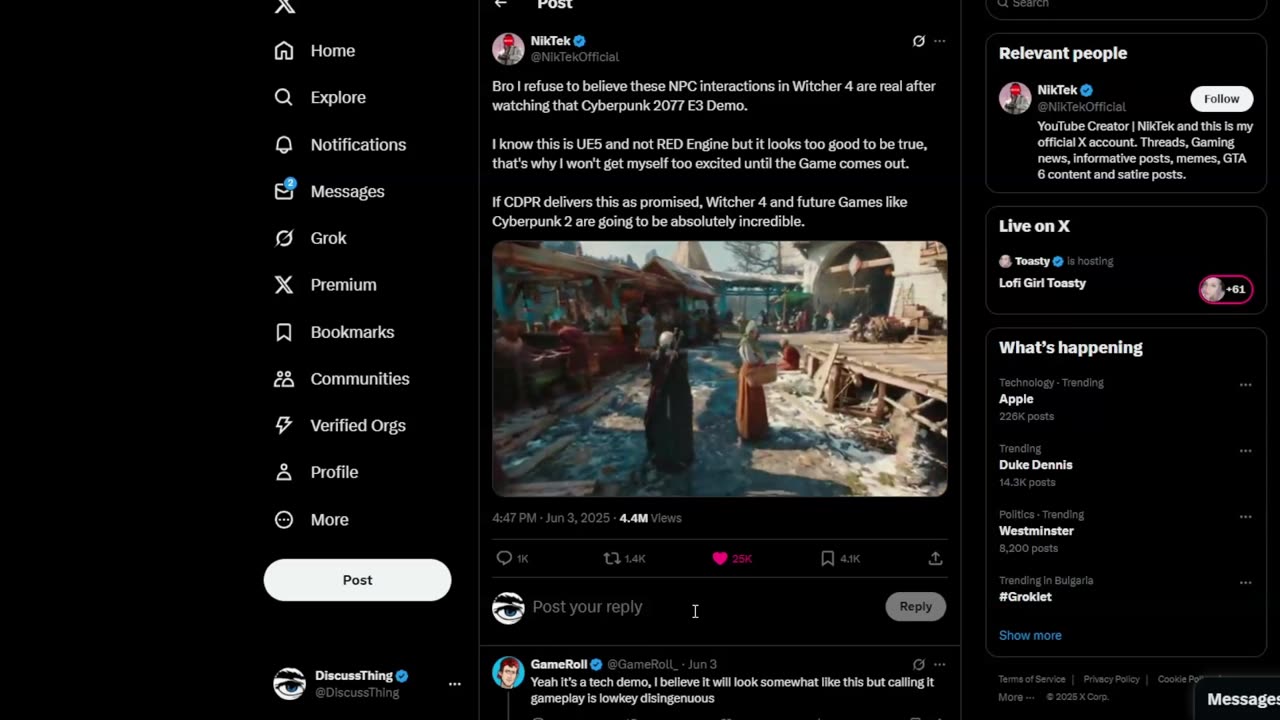The image size is (1280, 720).
Task: Open Notifications from the sidebar
Action: tap(340, 145)
